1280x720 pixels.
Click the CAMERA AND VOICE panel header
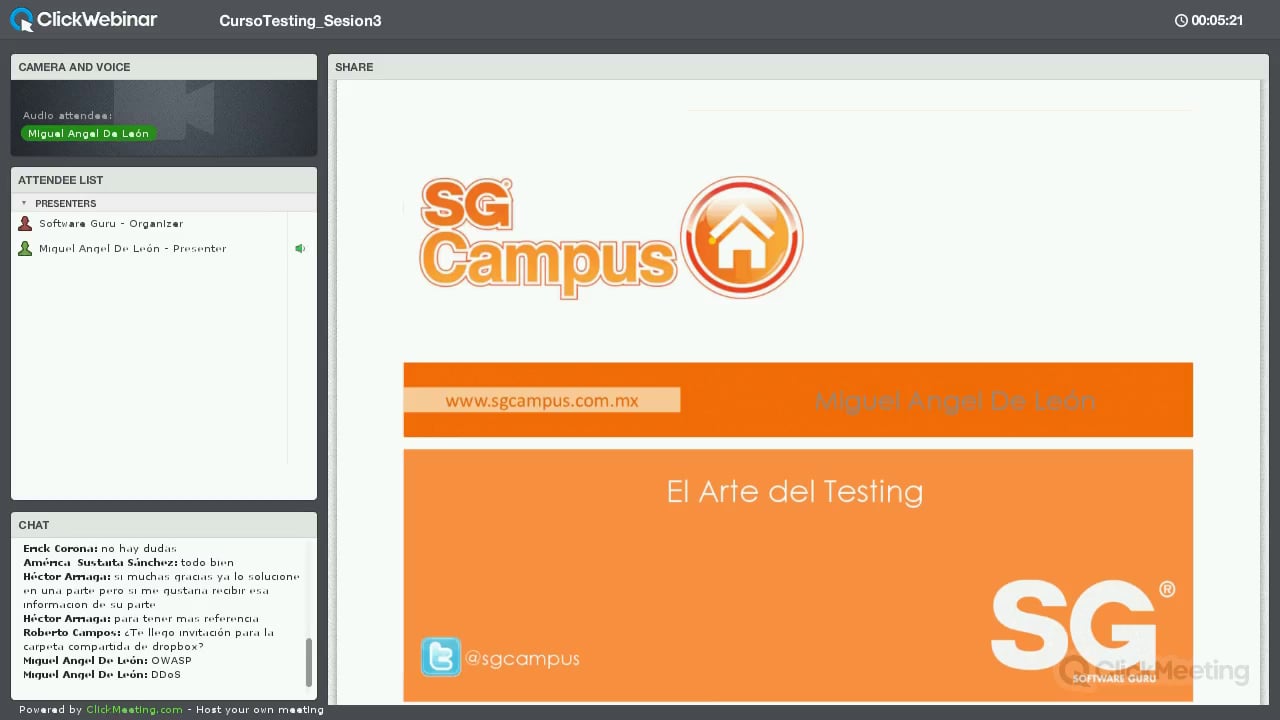coord(164,67)
